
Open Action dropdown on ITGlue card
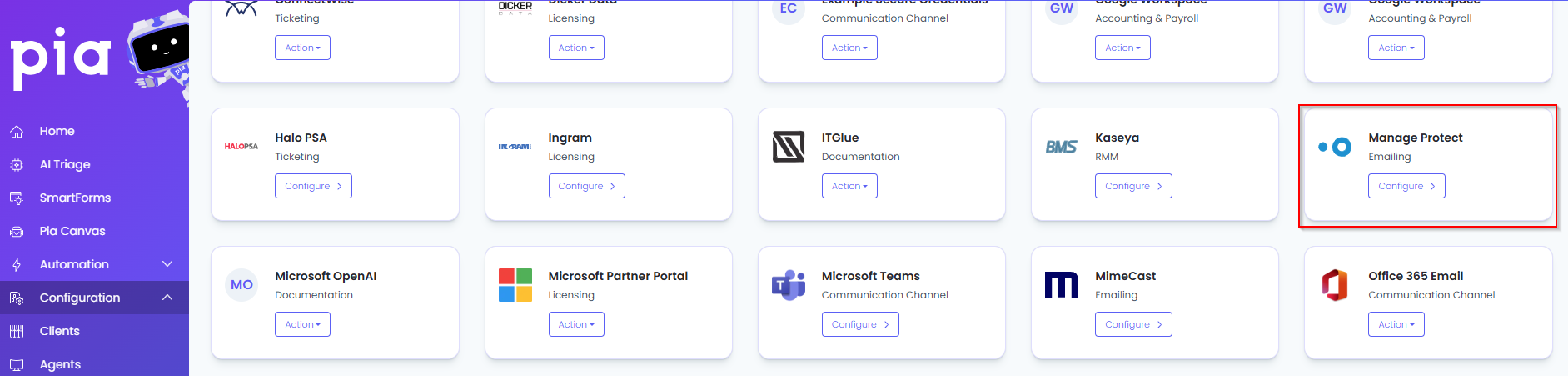[x=849, y=186]
